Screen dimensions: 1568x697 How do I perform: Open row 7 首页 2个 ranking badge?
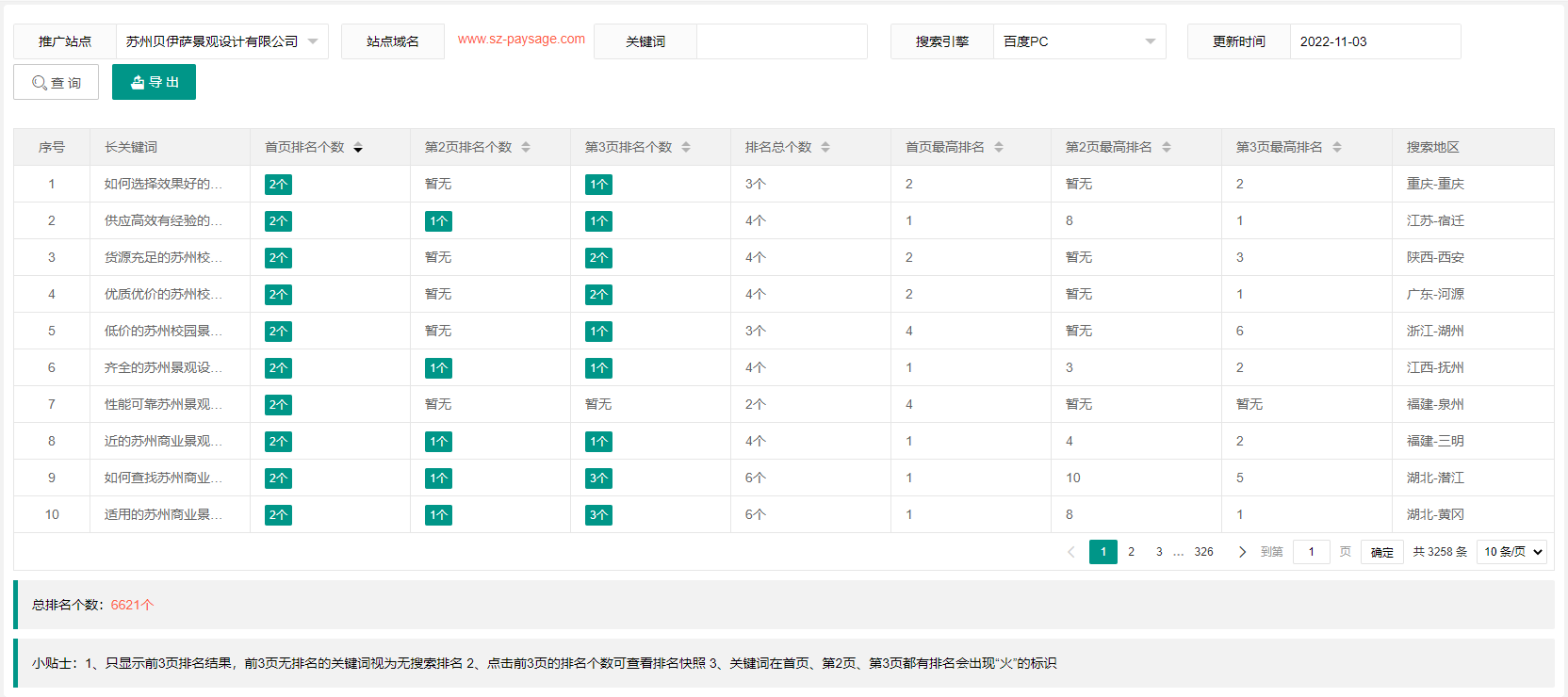point(278,405)
